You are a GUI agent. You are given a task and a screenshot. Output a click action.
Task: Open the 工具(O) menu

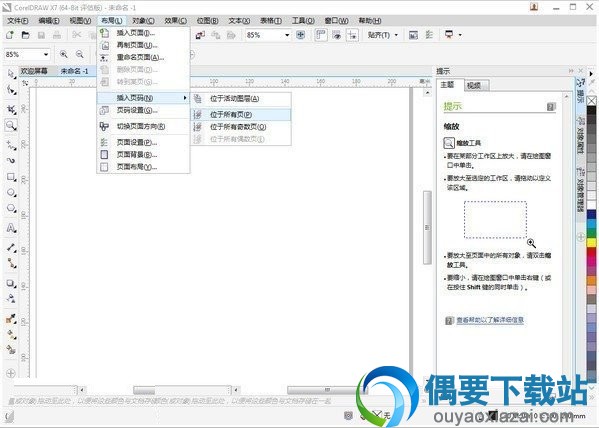point(303,21)
